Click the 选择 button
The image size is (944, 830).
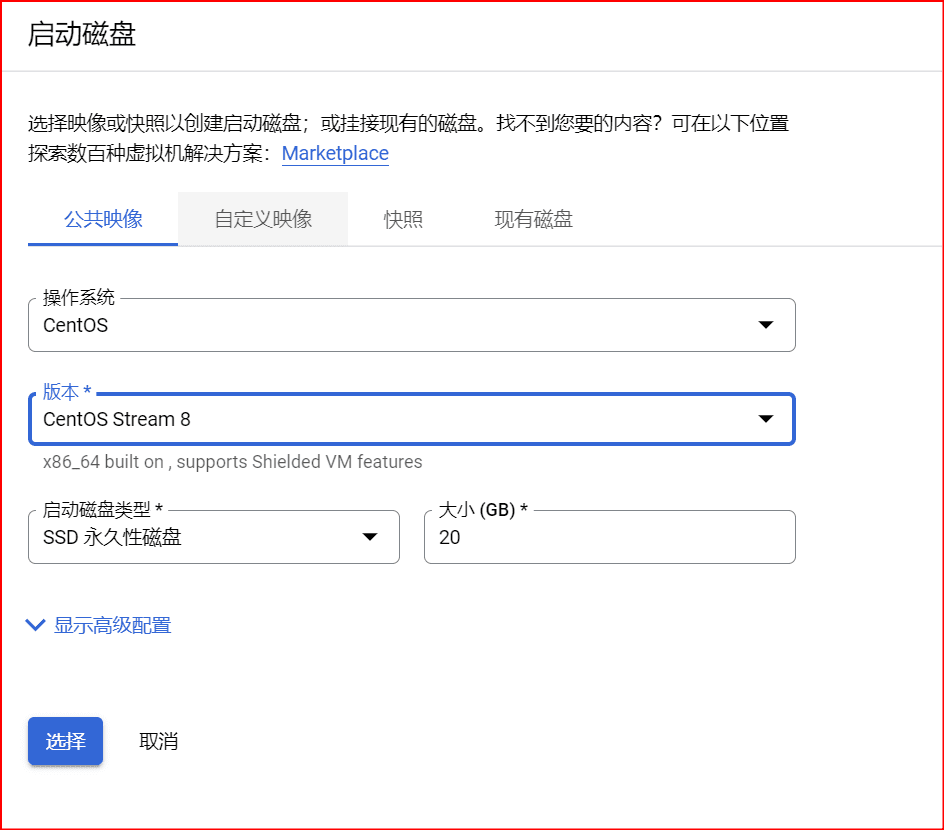[x=64, y=741]
